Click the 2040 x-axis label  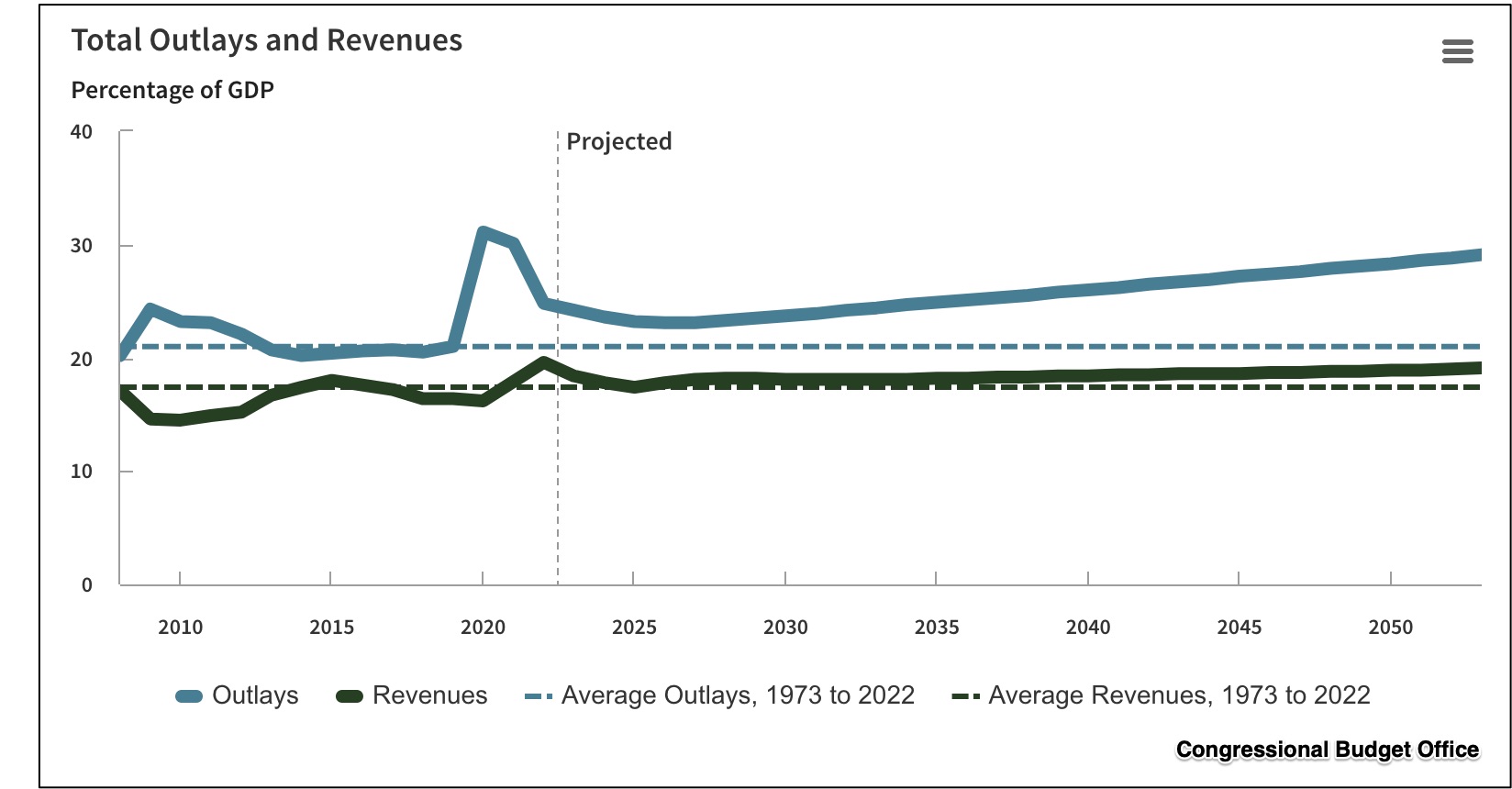(x=1088, y=628)
